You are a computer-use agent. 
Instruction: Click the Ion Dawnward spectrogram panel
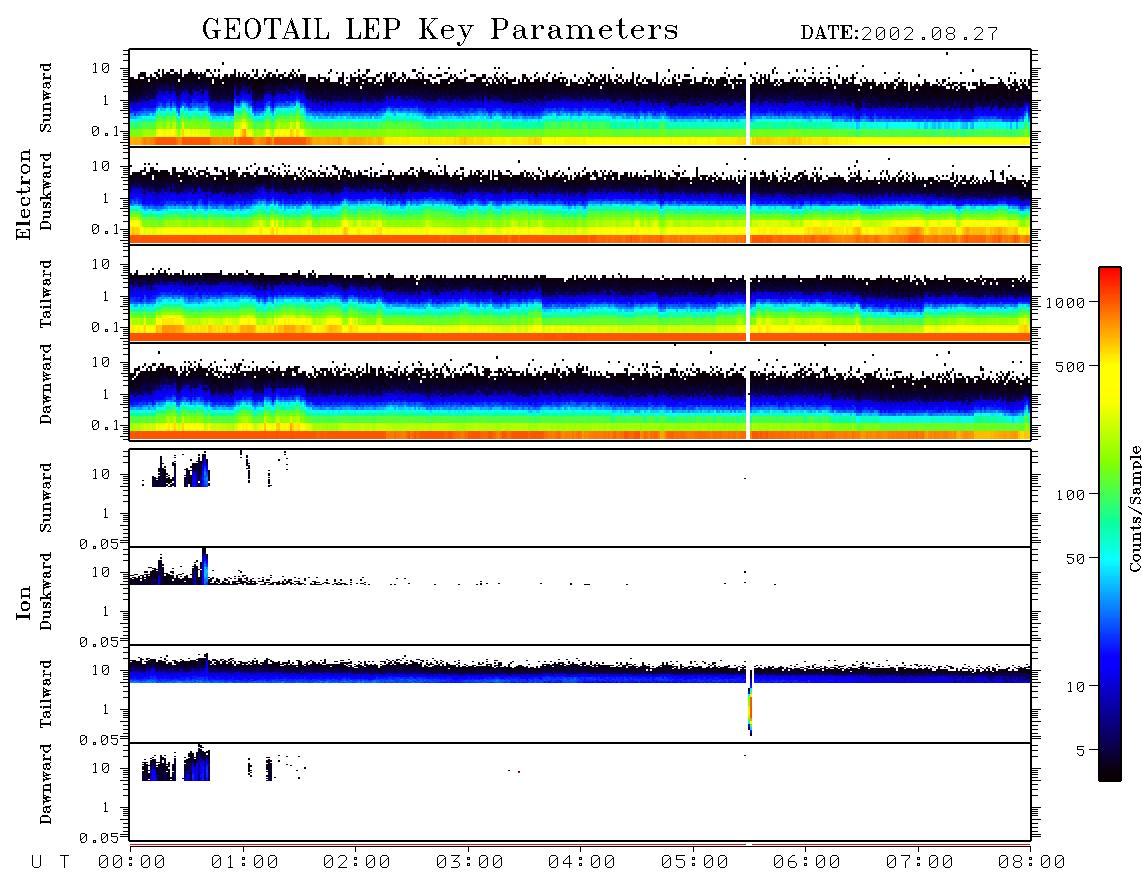pos(580,792)
